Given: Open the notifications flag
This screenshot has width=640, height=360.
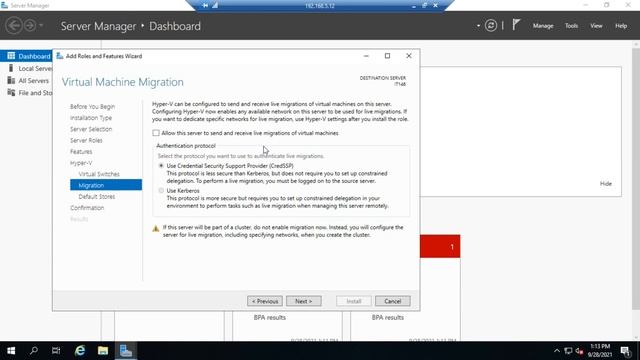Looking at the screenshot, I should click(516, 25).
